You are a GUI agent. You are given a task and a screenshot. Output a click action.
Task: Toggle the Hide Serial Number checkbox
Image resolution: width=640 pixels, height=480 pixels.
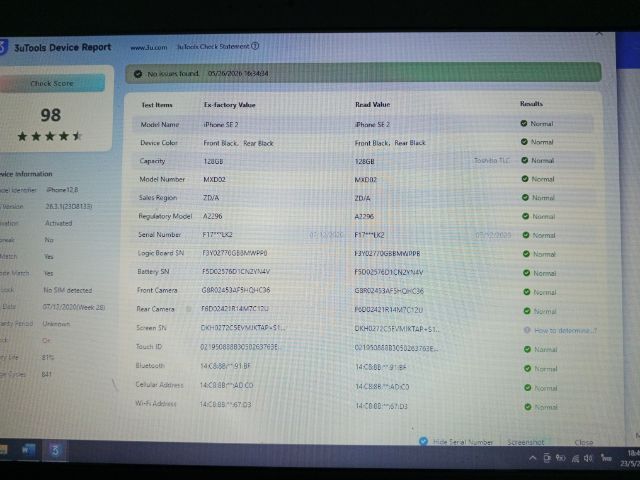click(423, 441)
